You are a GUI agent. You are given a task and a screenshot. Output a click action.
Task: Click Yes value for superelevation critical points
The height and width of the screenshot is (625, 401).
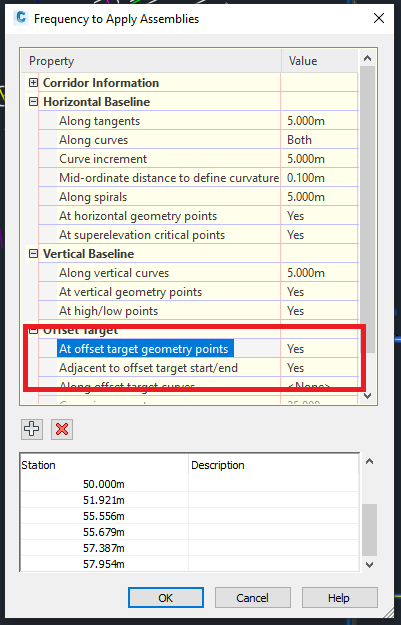[x=295, y=235]
